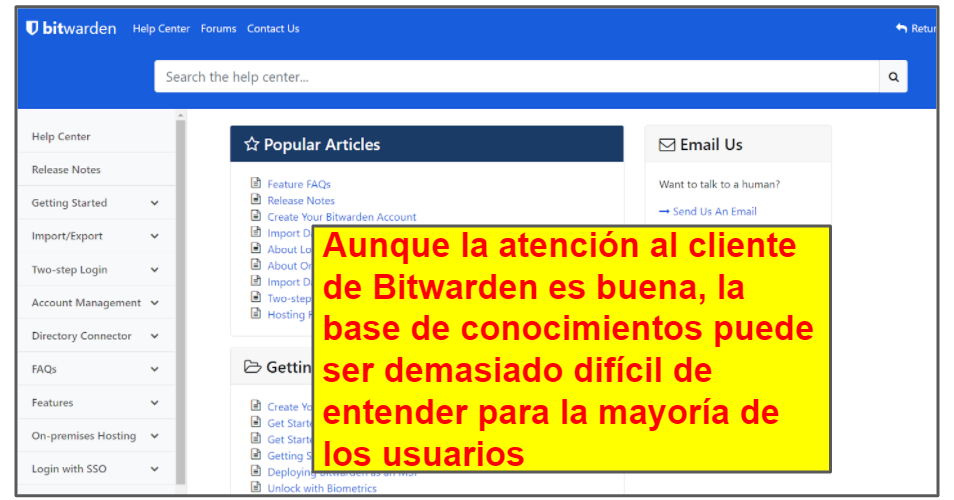This screenshot has height=500, width=954.
Task: Click the sidebar scrollbar up arrow
Action: (x=180, y=115)
